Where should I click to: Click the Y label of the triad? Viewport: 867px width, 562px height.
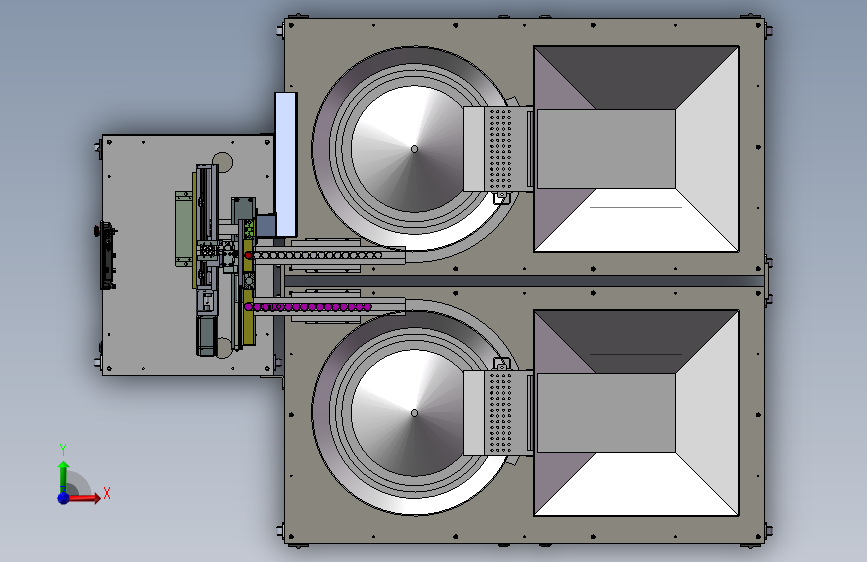coord(63,450)
